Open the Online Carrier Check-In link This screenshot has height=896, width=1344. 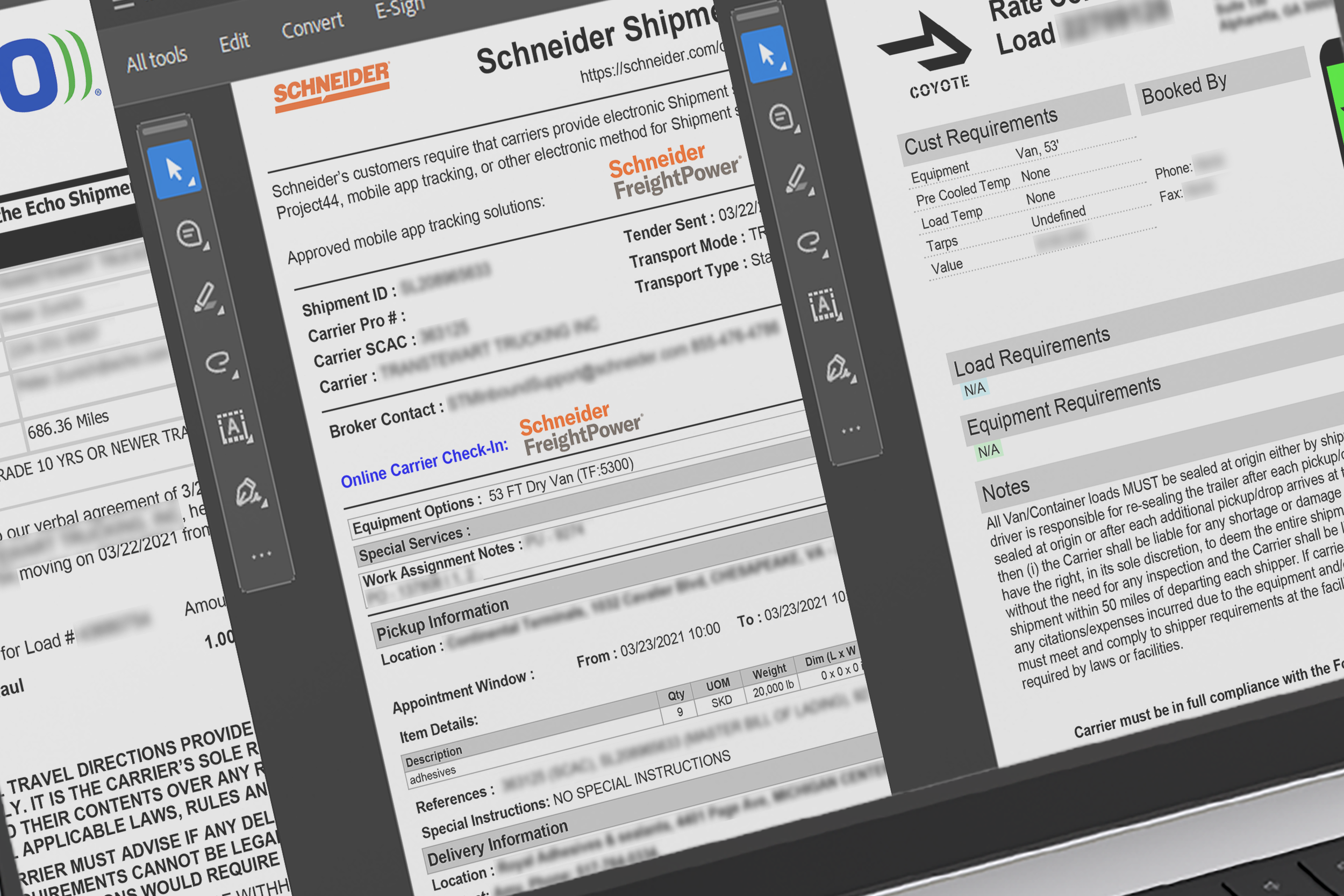tap(424, 464)
